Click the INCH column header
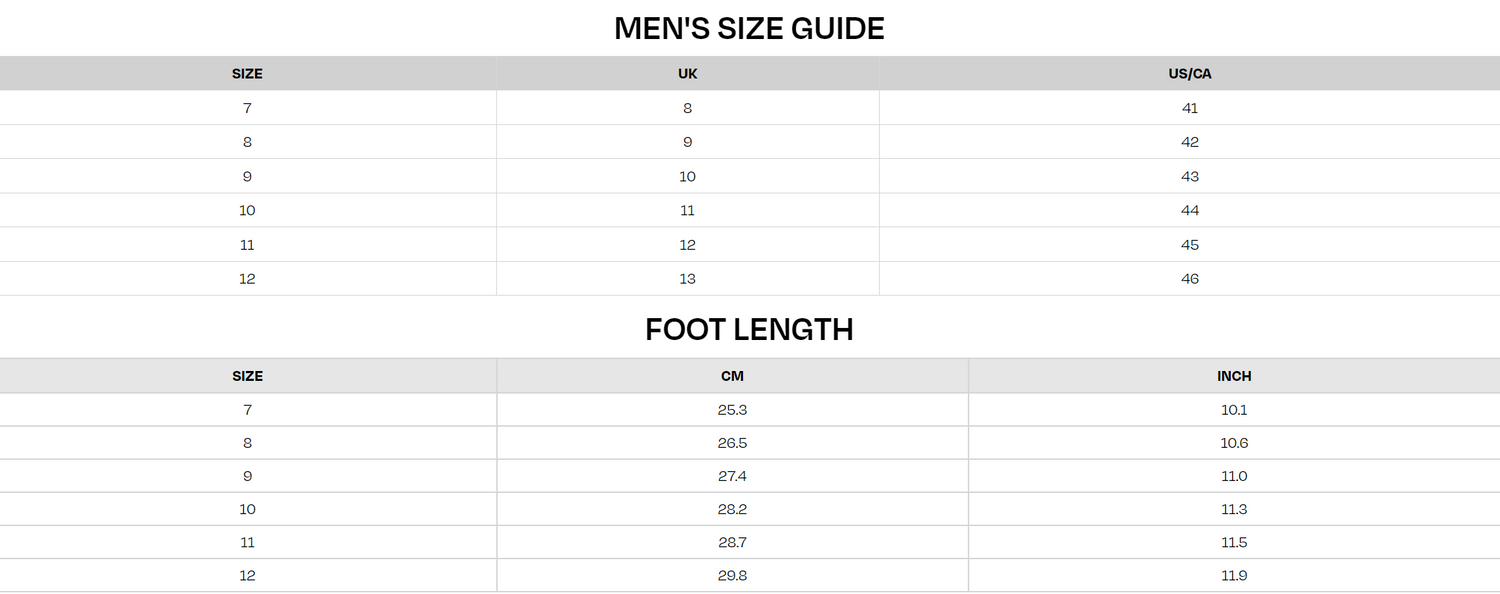The height and width of the screenshot is (594, 1500). [1234, 376]
